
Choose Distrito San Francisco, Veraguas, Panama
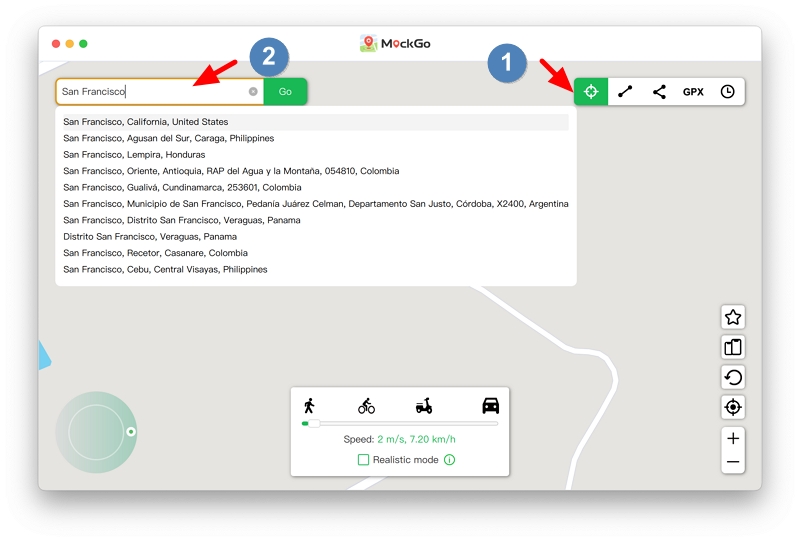316,236
